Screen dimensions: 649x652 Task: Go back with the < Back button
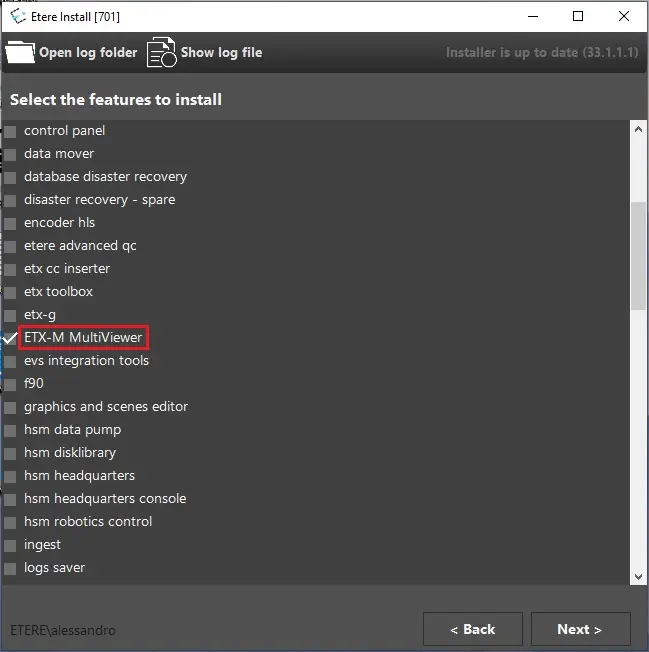click(x=472, y=629)
